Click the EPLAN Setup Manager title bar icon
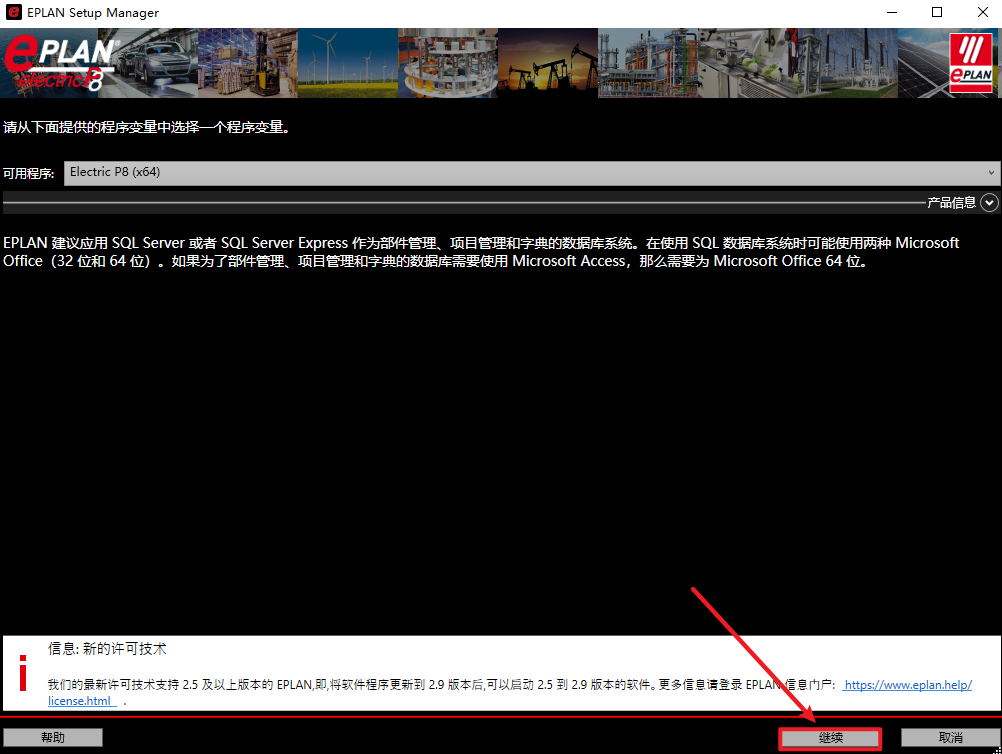 (13, 13)
